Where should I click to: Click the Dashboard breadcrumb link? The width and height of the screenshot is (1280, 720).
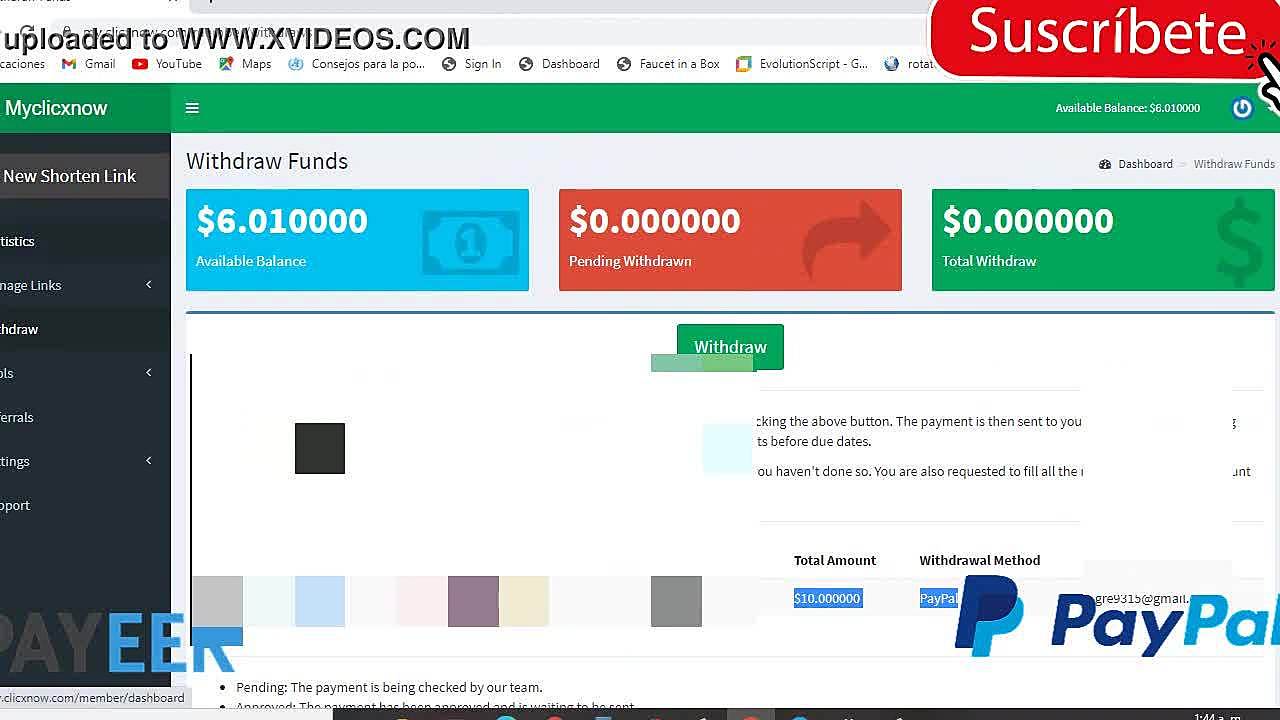tap(1145, 164)
